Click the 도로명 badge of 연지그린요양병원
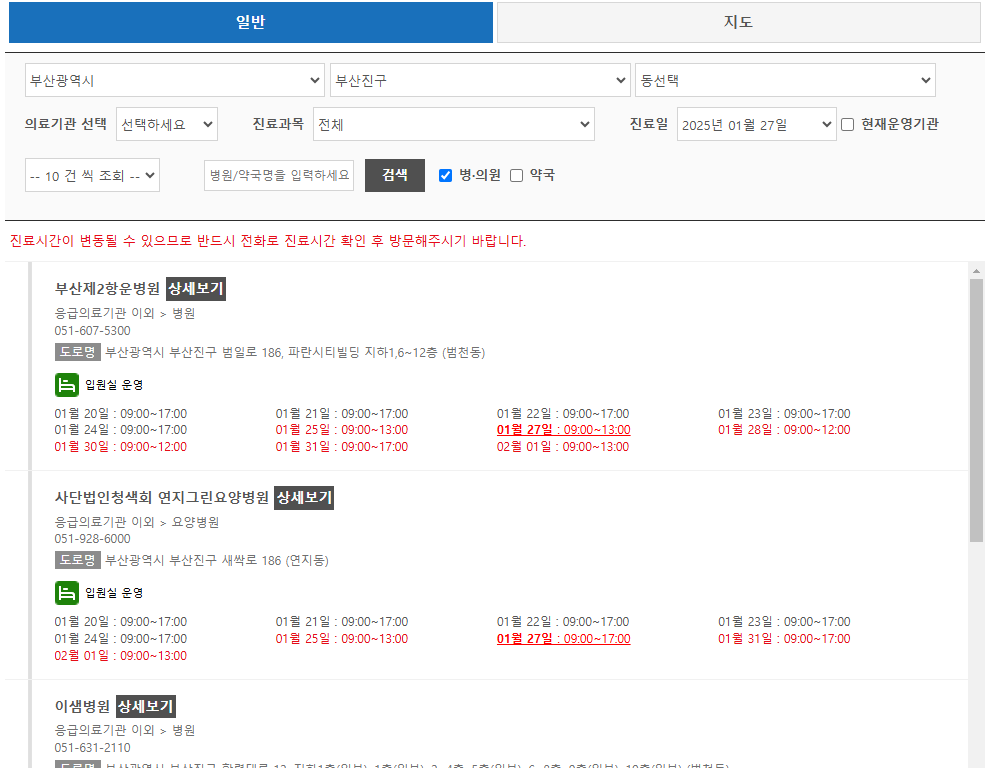 coord(77,560)
